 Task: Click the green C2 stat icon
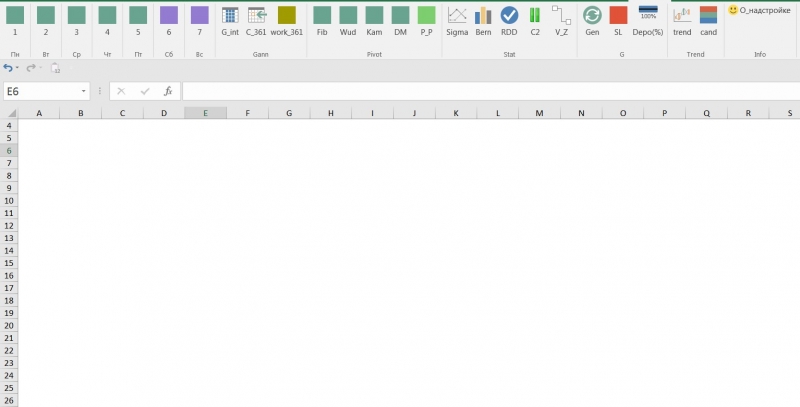(x=535, y=15)
